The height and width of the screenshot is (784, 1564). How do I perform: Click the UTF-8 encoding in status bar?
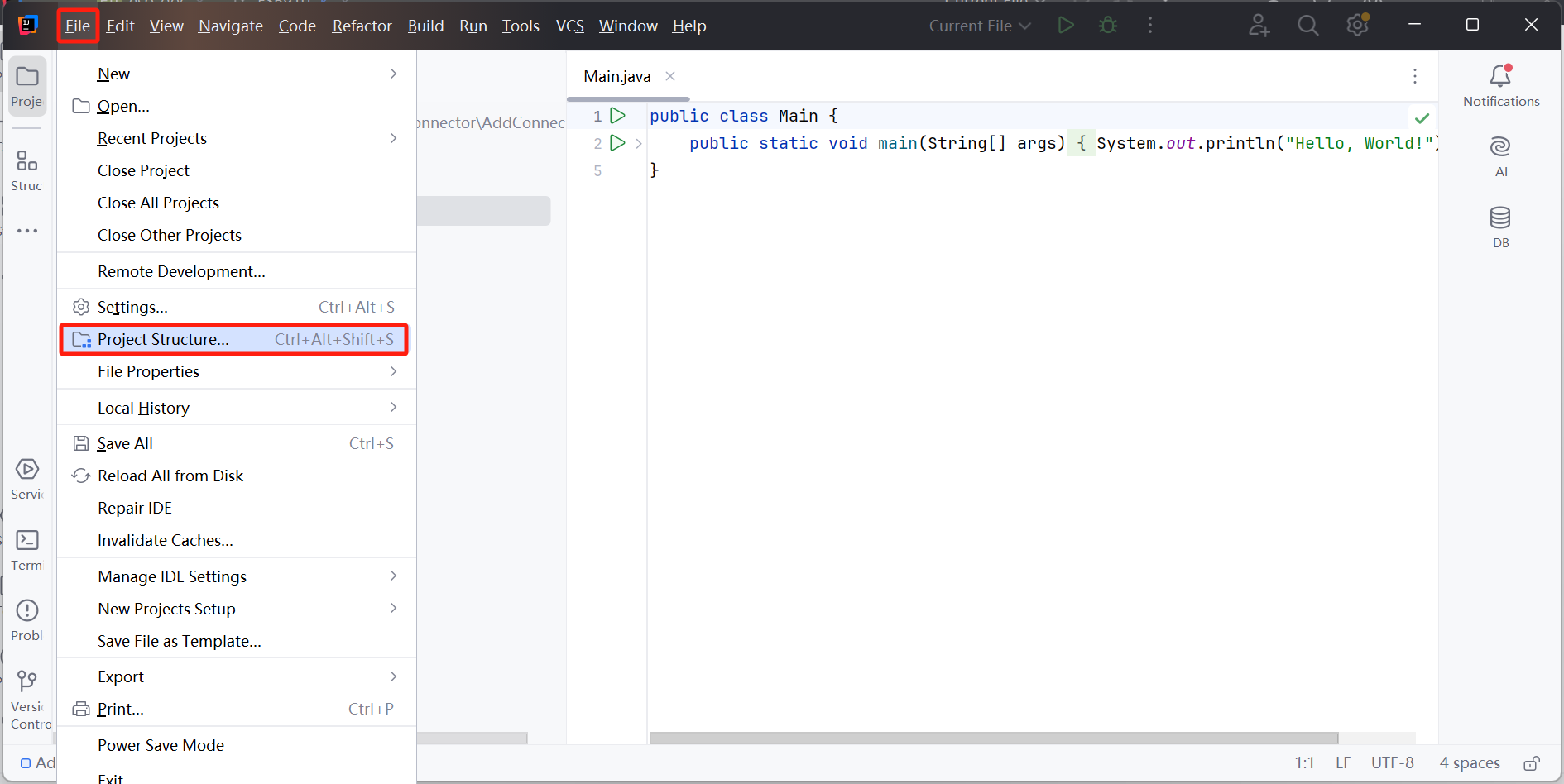[x=1392, y=762]
